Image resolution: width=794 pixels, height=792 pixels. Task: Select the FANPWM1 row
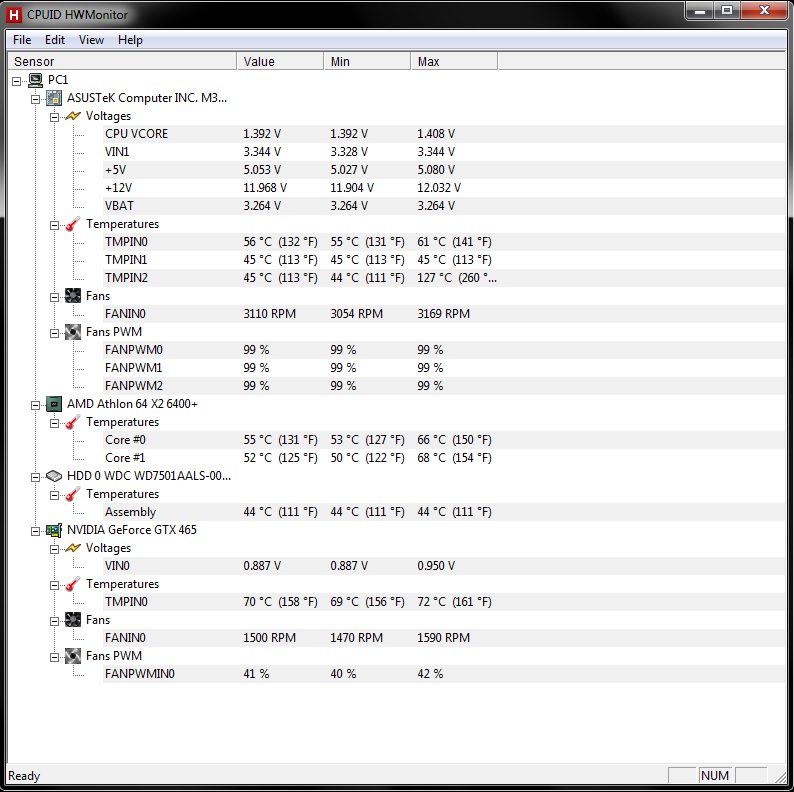coord(444,368)
